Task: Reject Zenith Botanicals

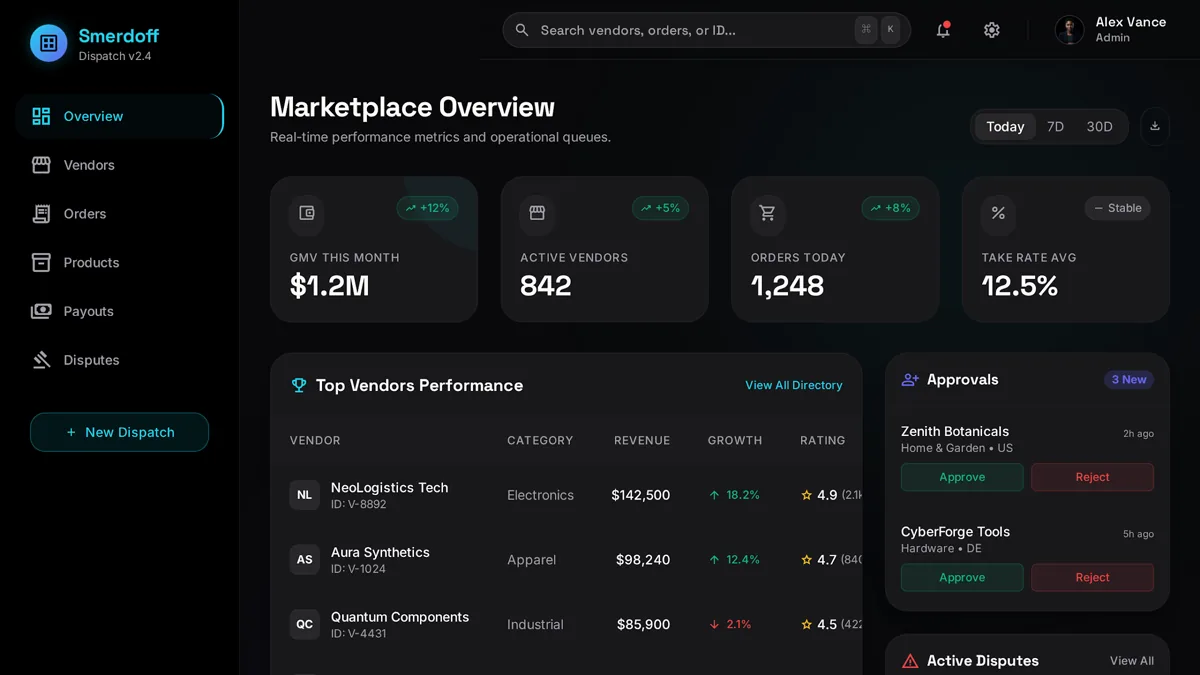Action: [x=1092, y=477]
